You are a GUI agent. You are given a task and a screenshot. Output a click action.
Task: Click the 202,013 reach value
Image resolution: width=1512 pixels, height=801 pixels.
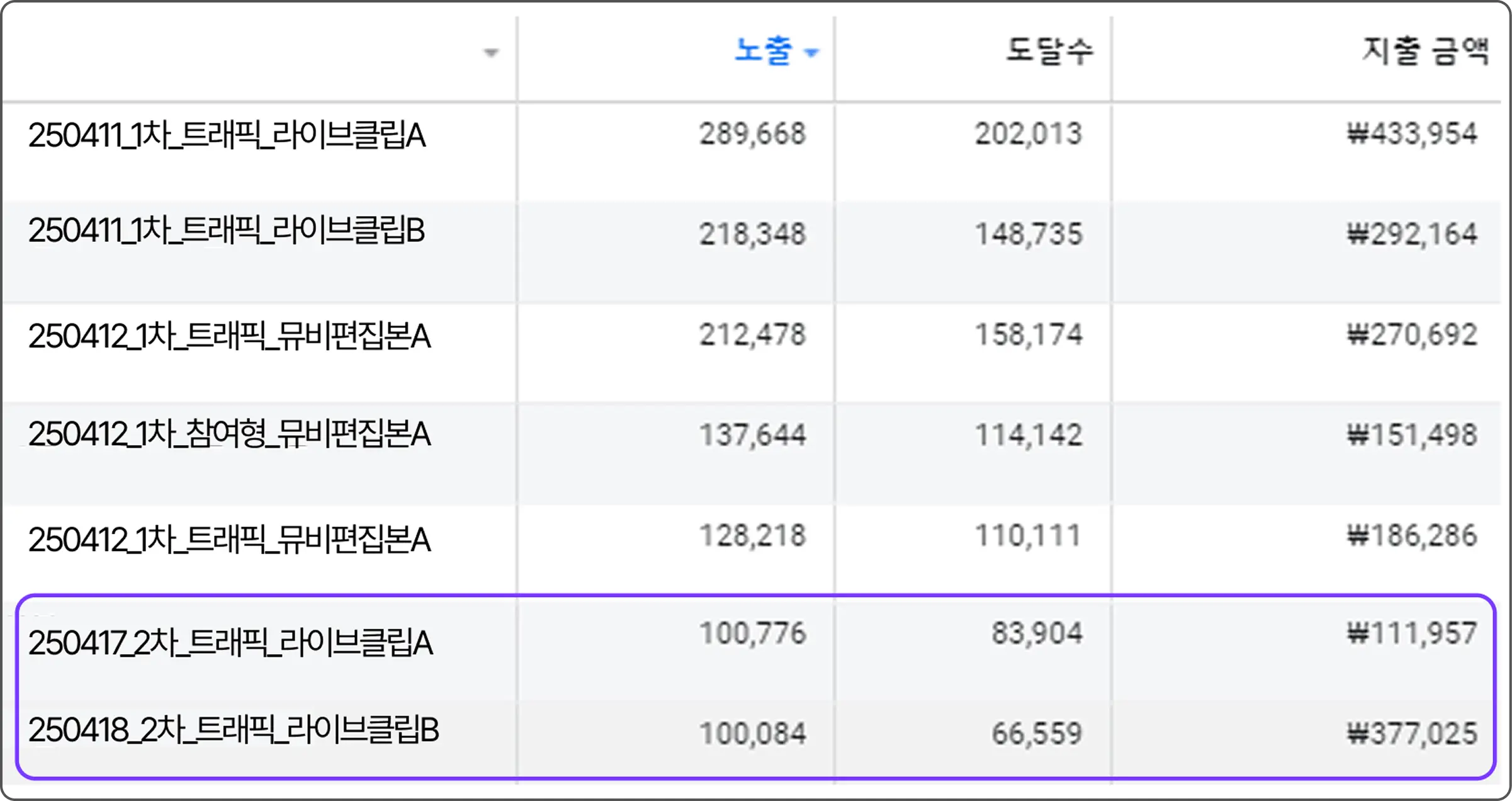(1029, 133)
